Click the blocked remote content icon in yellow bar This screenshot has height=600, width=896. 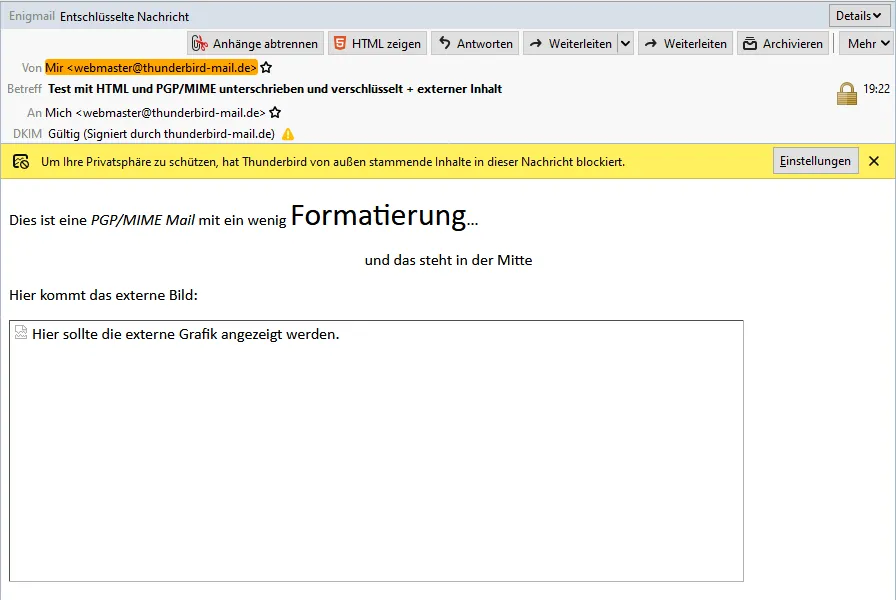click(x=21, y=162)
